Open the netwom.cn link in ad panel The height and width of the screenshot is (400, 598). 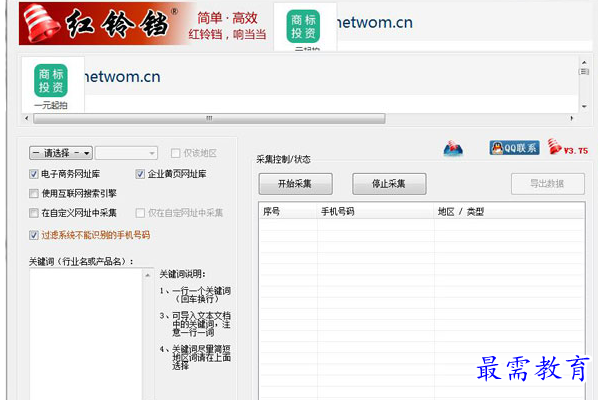pos(123,77)
